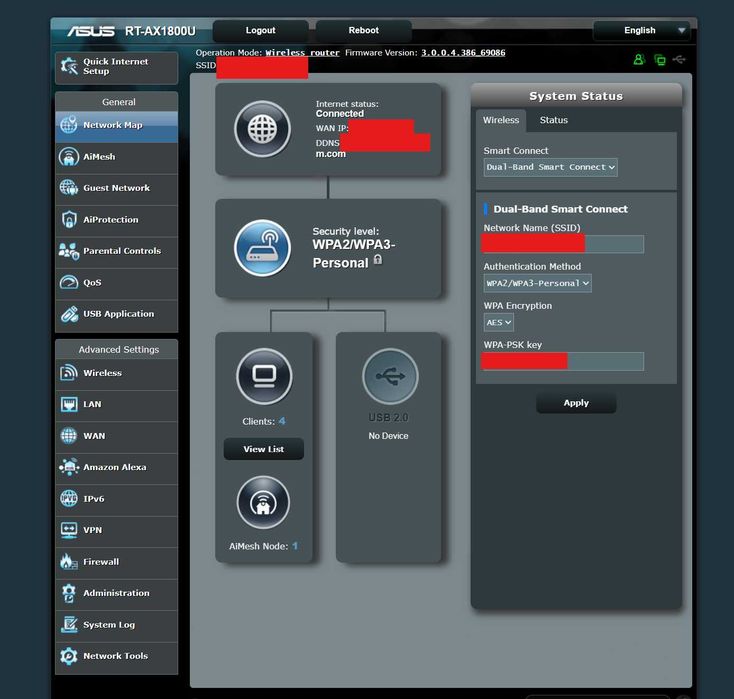Open LAN settings icon
Viewport: 734px width, 699px height.
(x=69, y=404)
